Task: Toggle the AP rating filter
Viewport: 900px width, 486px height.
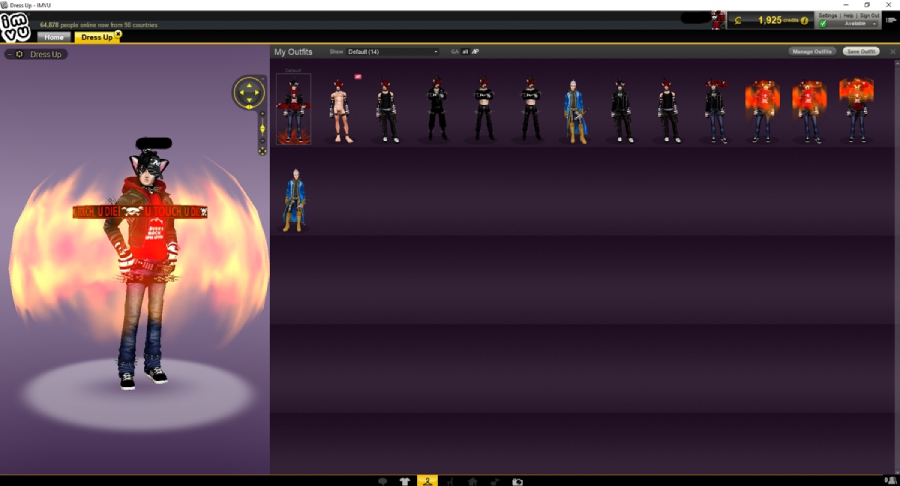Action: click(475, 52)
